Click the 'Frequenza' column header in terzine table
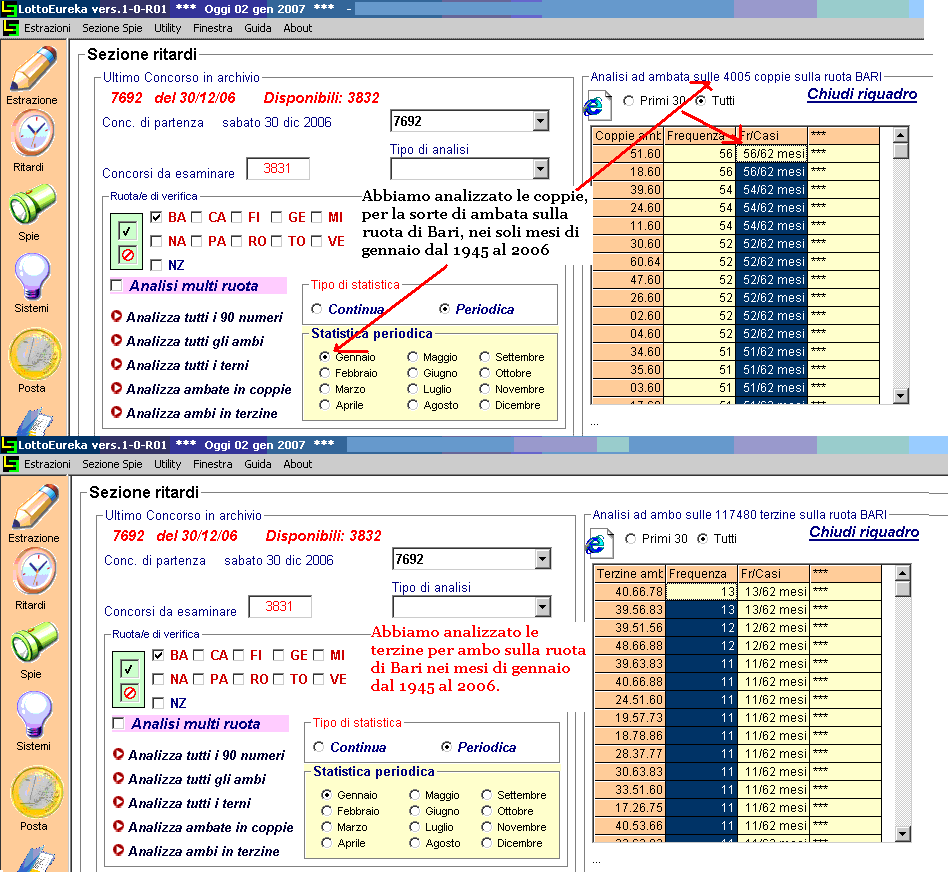Image resolution: width=949 pixels, height=872 pixels. coord(701,573)
